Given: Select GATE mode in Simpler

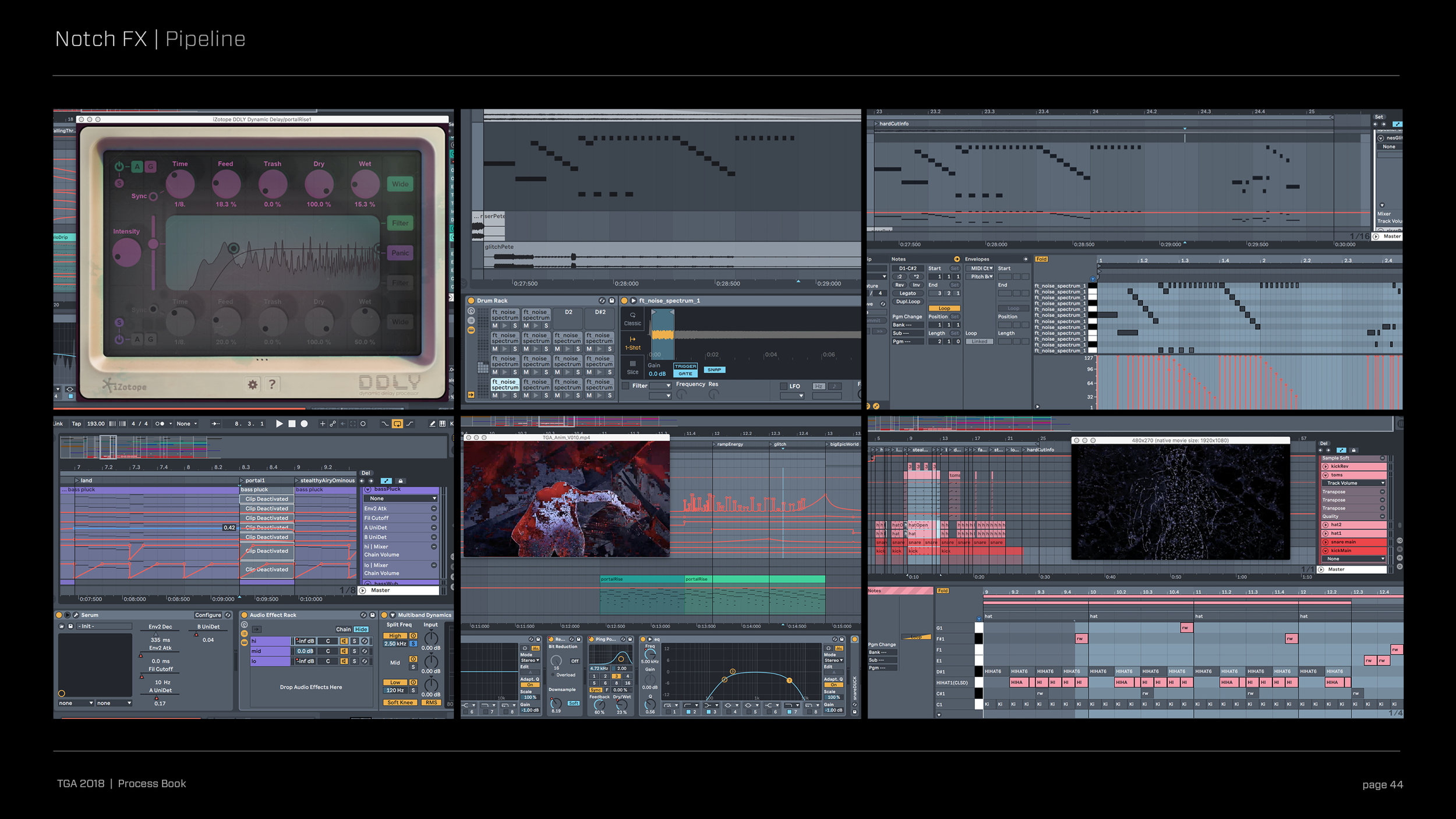Looking at the screenshot, I should [685, 374].
